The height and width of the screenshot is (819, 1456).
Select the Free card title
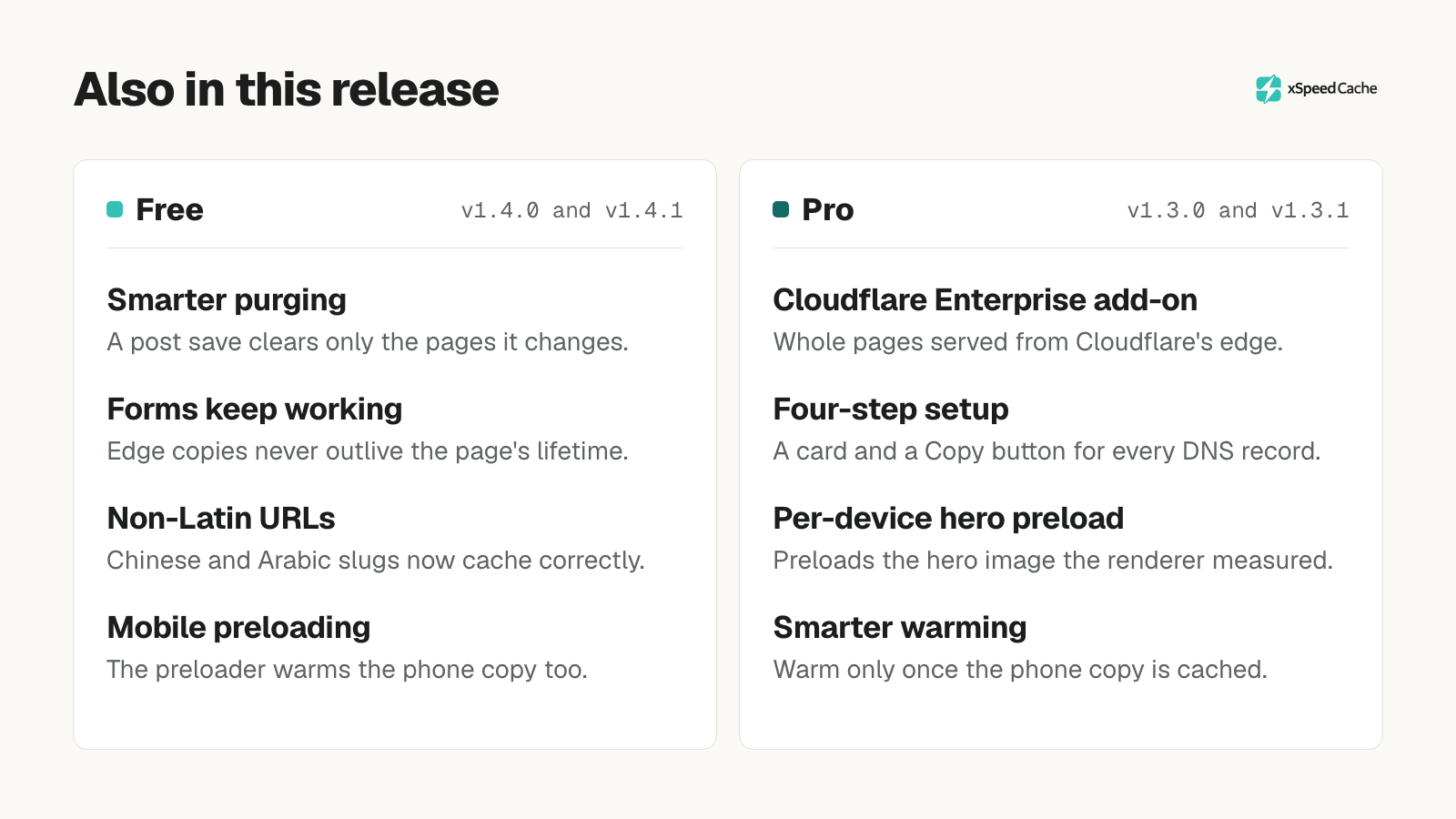[x=169, y=209]
